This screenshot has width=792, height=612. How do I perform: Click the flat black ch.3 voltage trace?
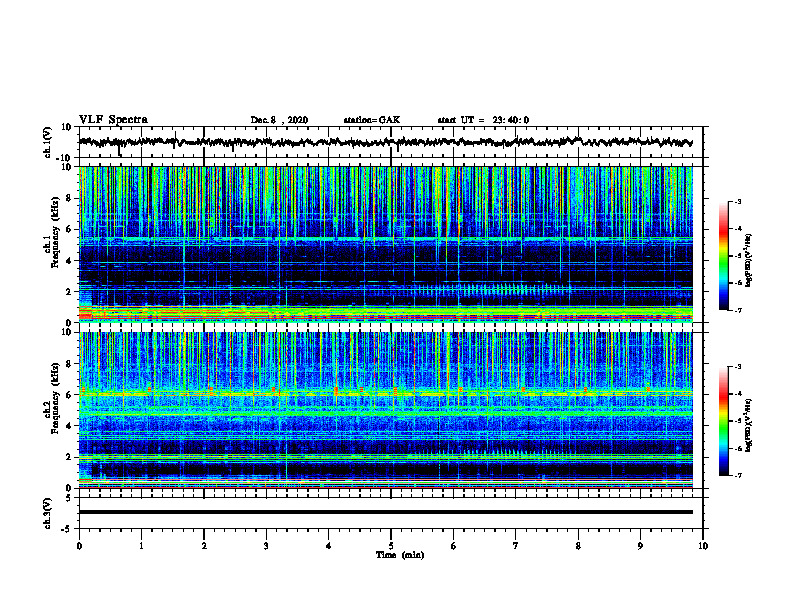385,512
